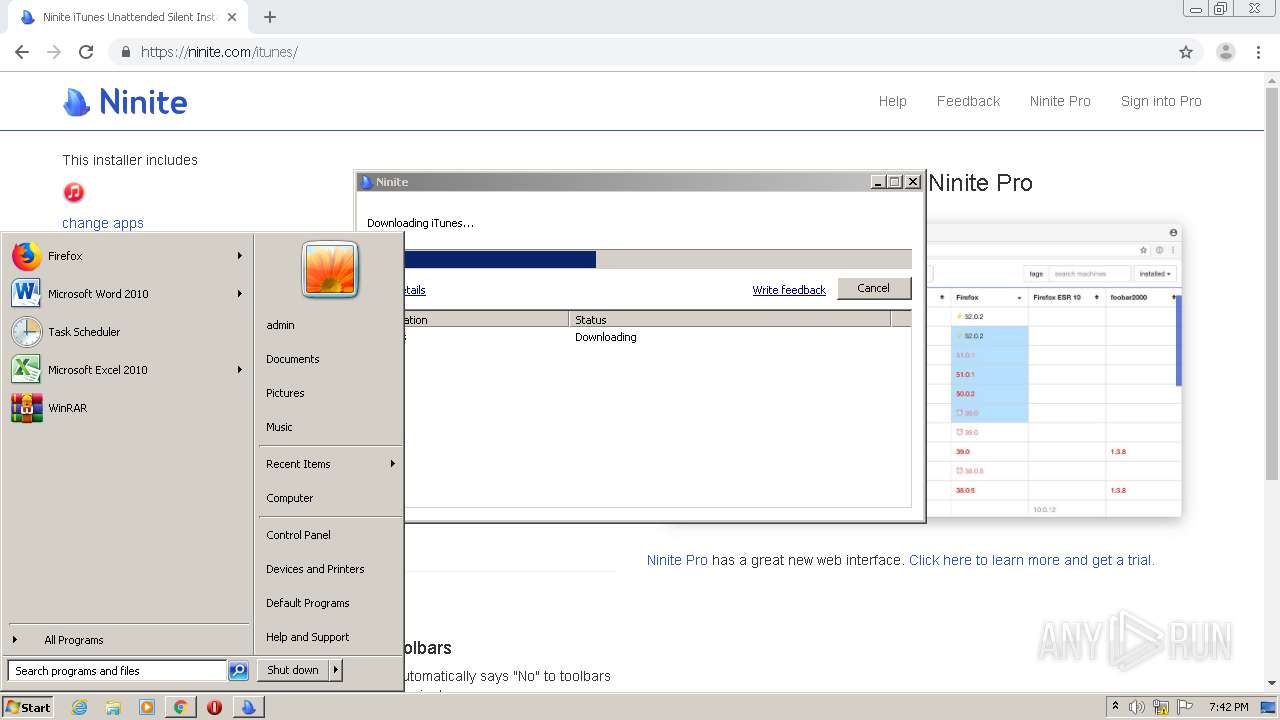Open Windows Explorer folder icon on taskbar
1280x720 pixels.
(x=113, y=707)
